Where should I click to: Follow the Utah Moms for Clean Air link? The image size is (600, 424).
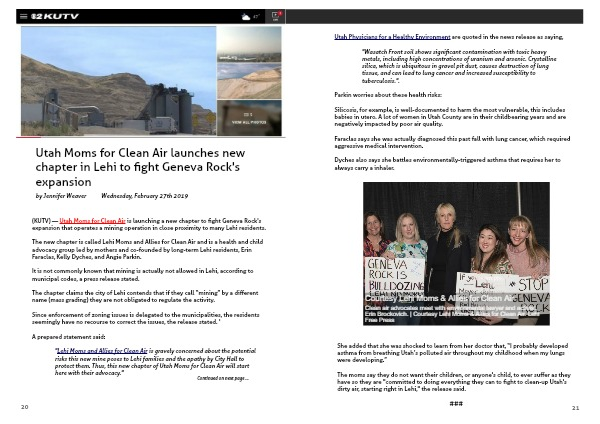click(92, 221)
